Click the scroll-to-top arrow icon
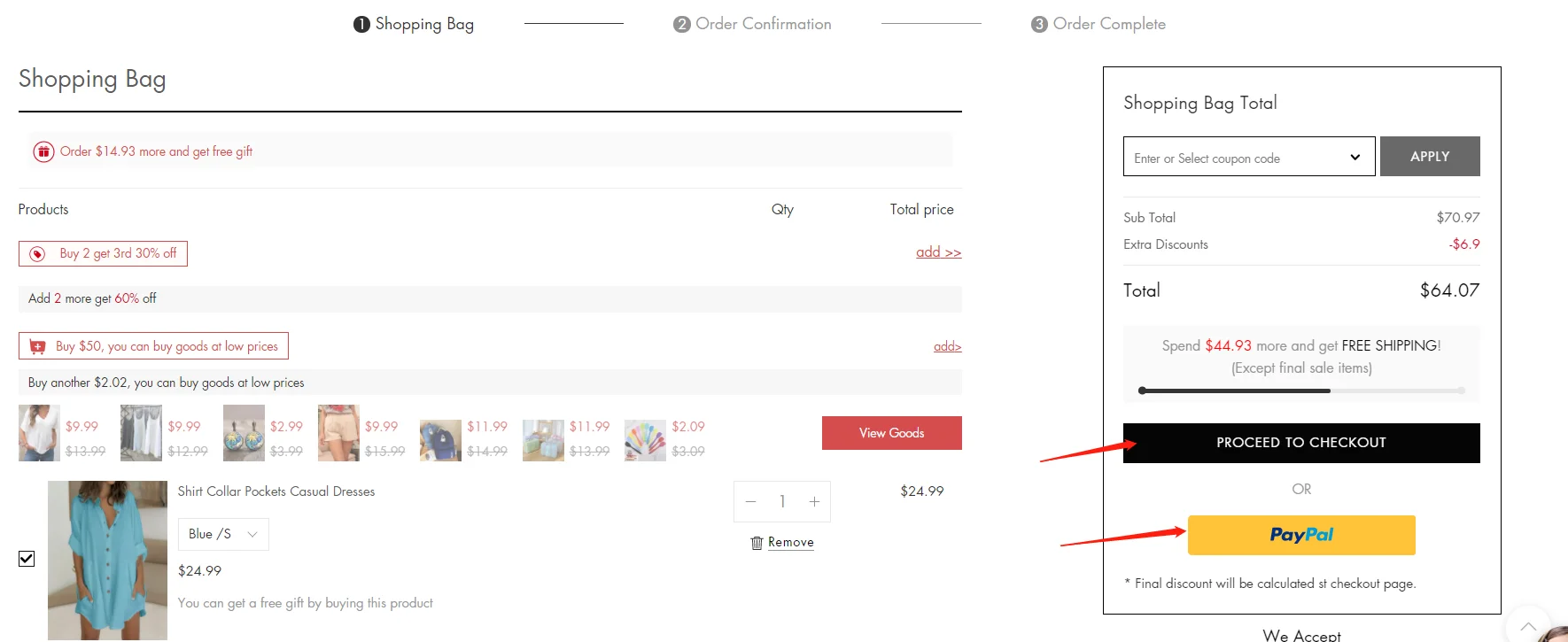 tap(1527, 626)
